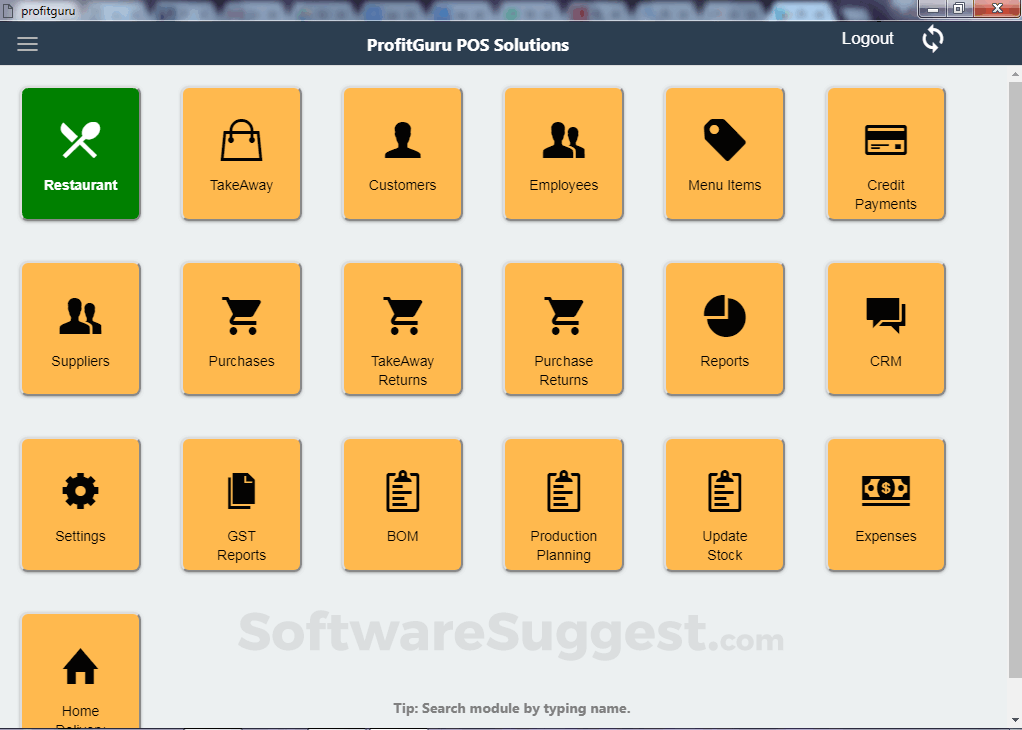Click the vertical scrollbar thumb
The height and width of the screenshot is (730, 1022).
1015,378
